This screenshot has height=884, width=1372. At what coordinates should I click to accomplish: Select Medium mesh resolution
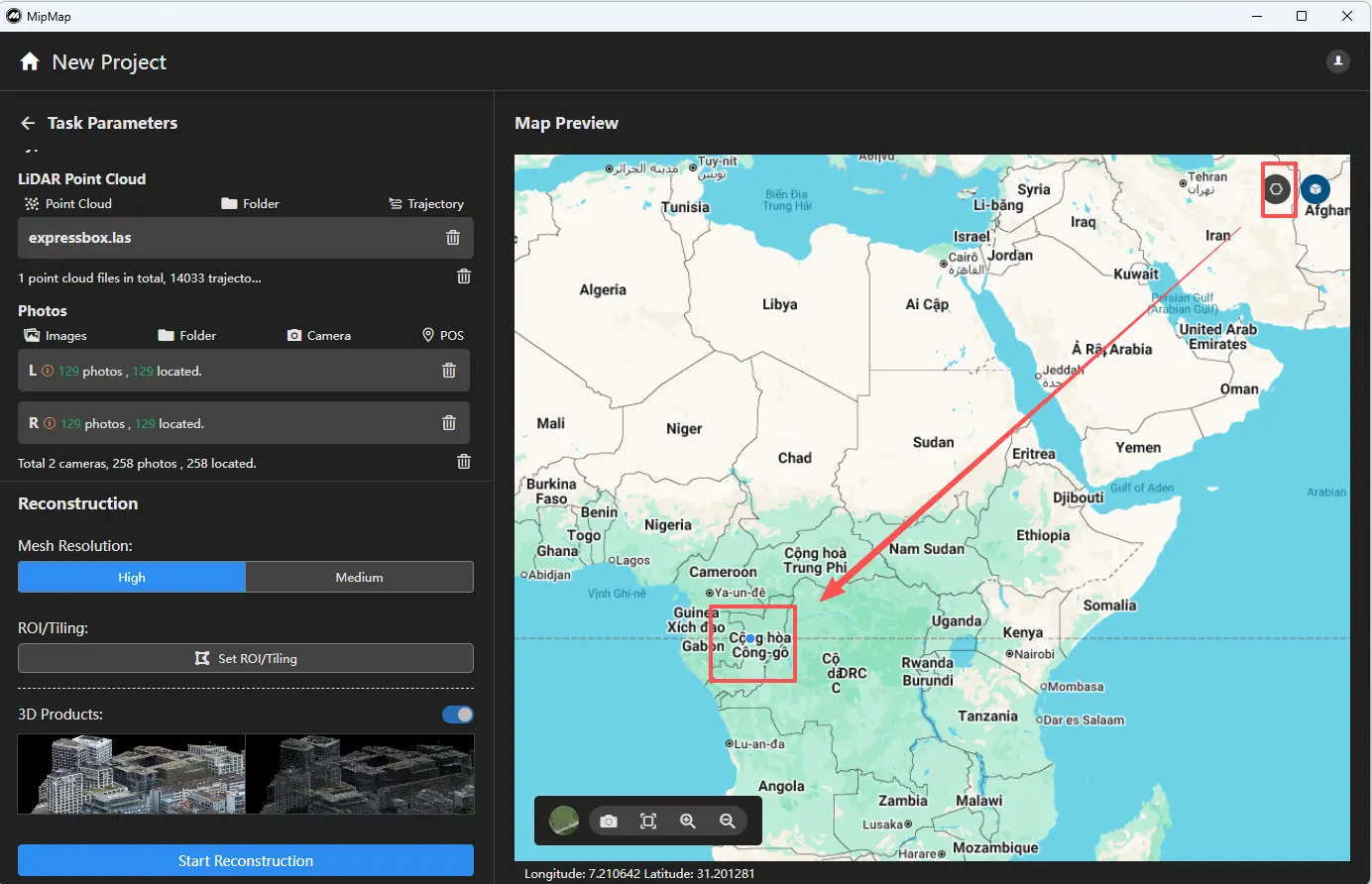tap(359, 577)
